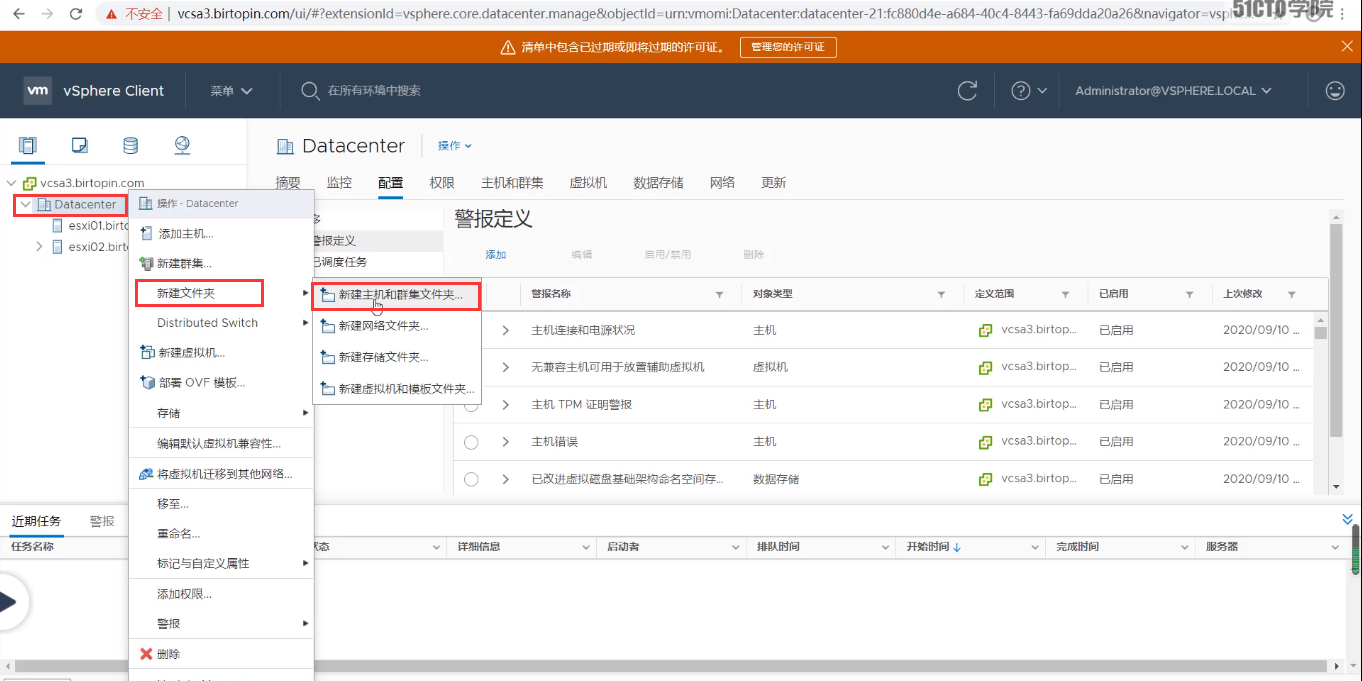Collapse the vcsa3.birtopin.com tree node
This screenshot has height=681, width=1362.
[x=11, y=183]
